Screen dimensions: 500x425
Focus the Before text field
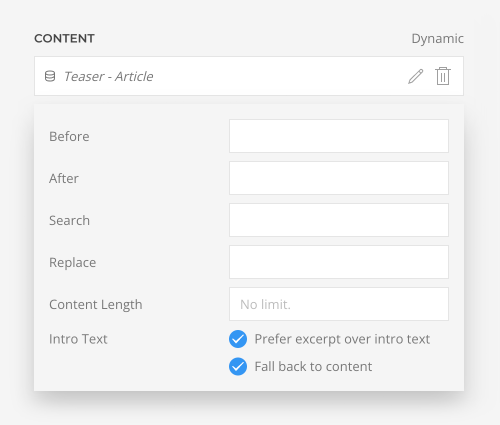coord(339,136)
